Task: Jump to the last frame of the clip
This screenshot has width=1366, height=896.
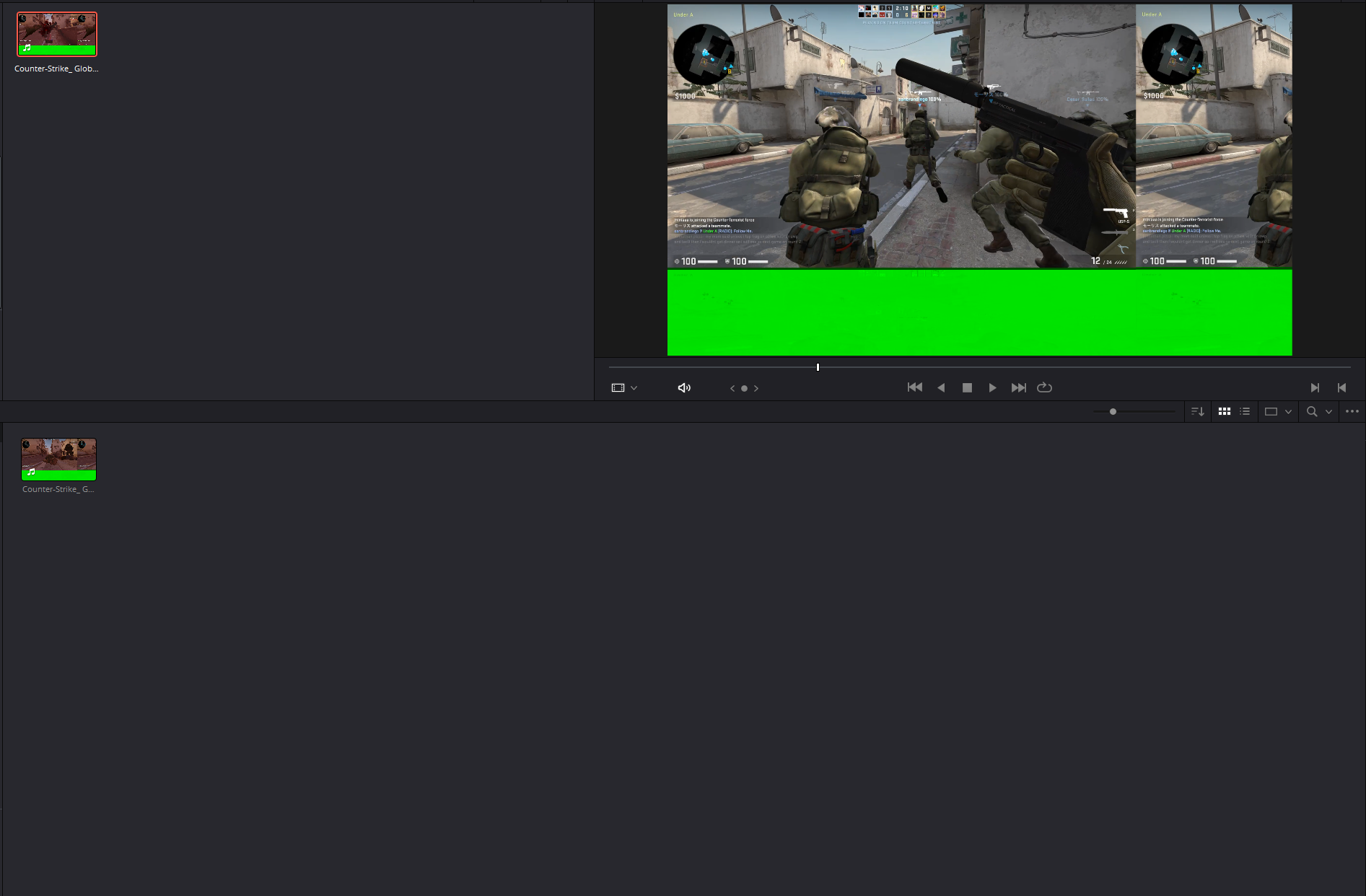Action: [x=1018, y=388]
